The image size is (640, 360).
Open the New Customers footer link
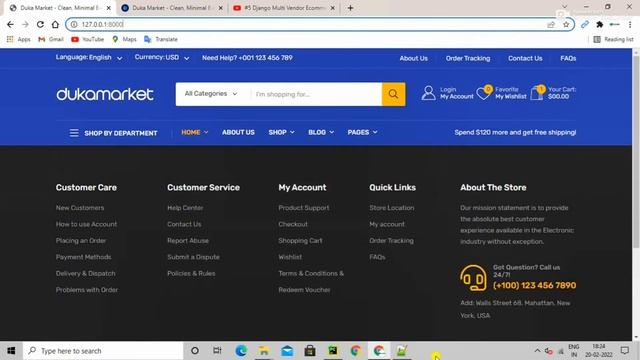pyautogui.click(x=80, y=208)
